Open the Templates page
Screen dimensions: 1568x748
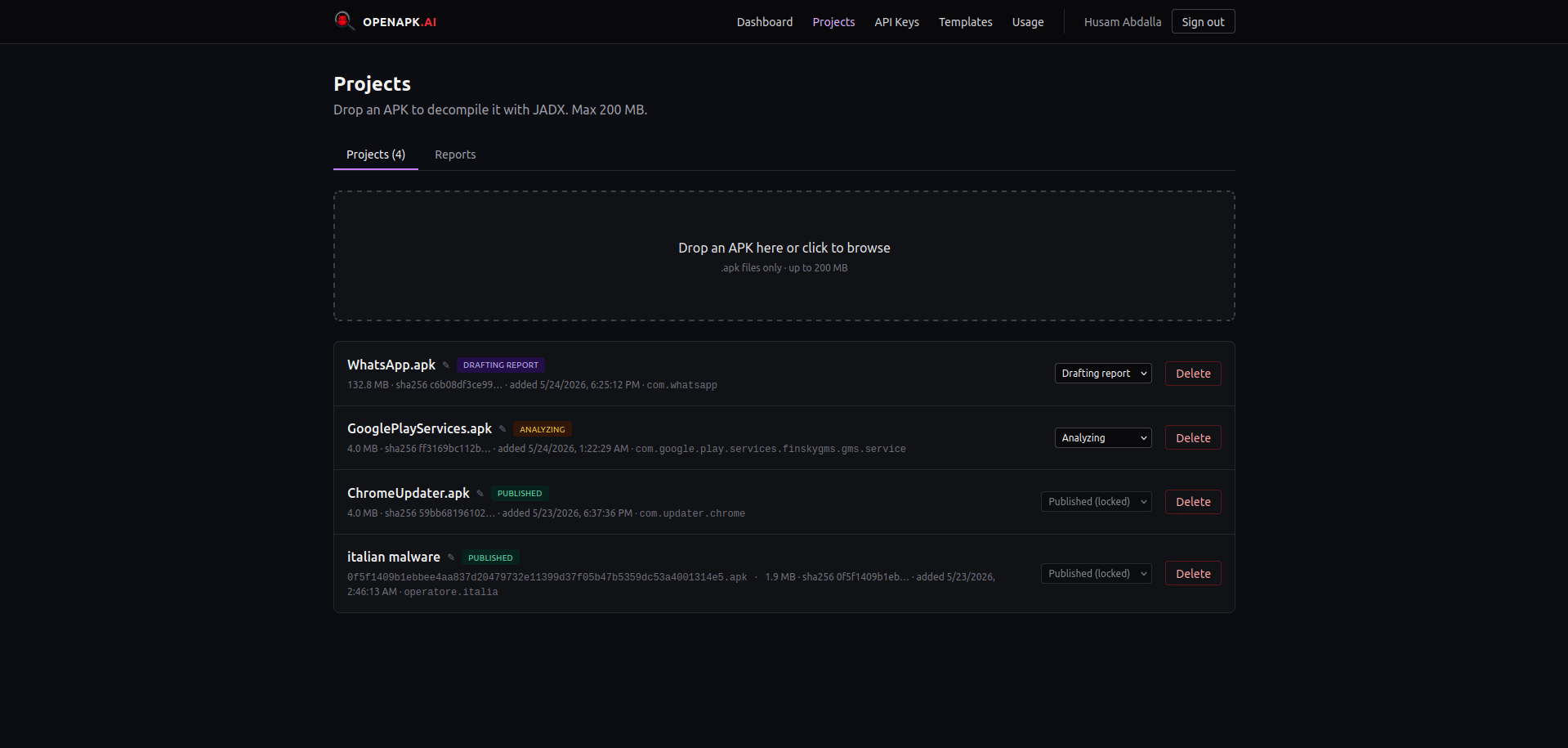point(965,22)
